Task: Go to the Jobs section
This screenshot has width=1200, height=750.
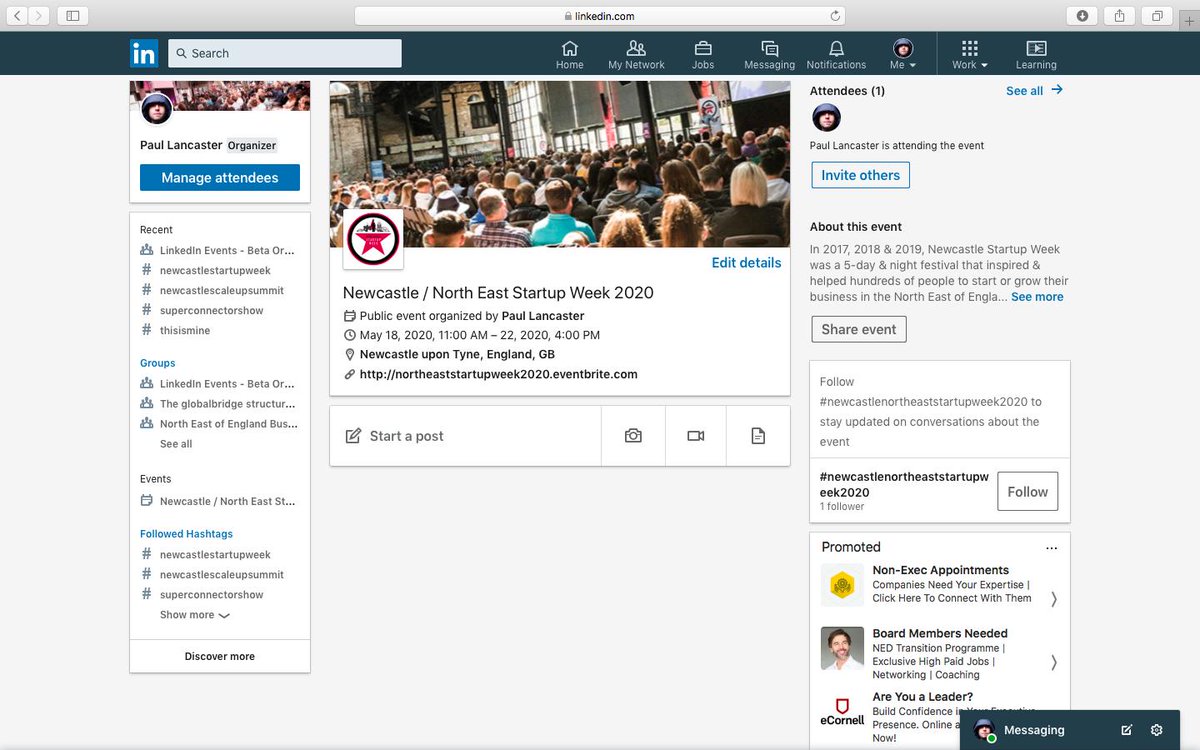Action: (703, 55)
